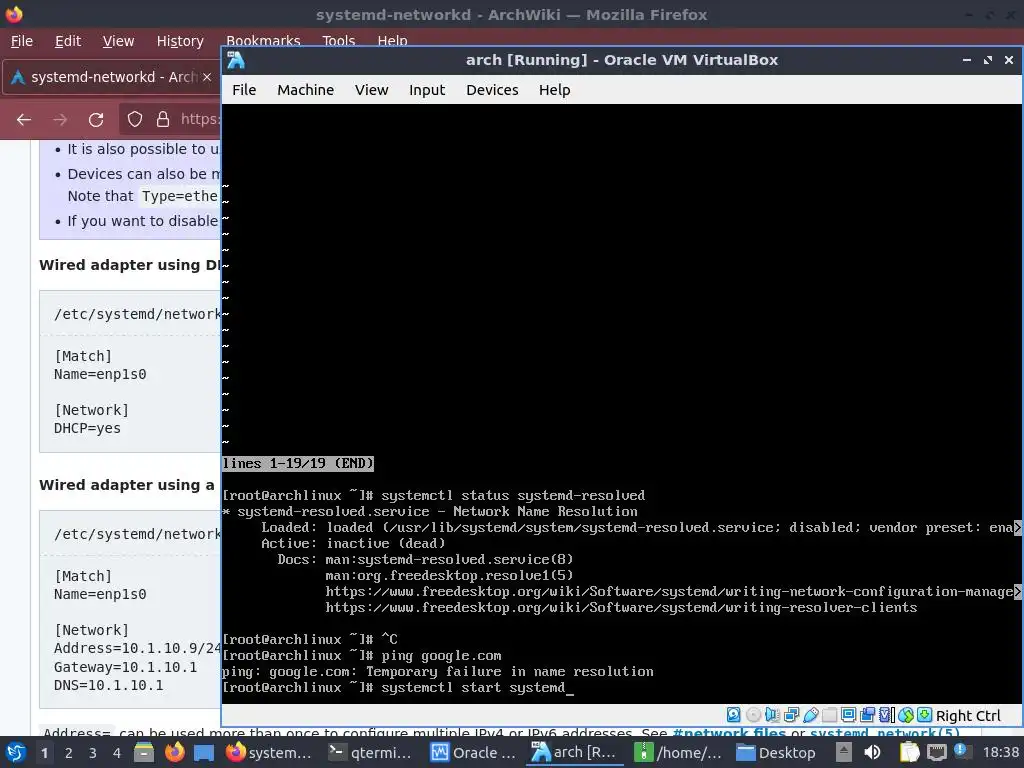Open the USB devices indicator in VirtualBox
The width and height of the screenshot is (1024, 768).
tap(811, 714)
